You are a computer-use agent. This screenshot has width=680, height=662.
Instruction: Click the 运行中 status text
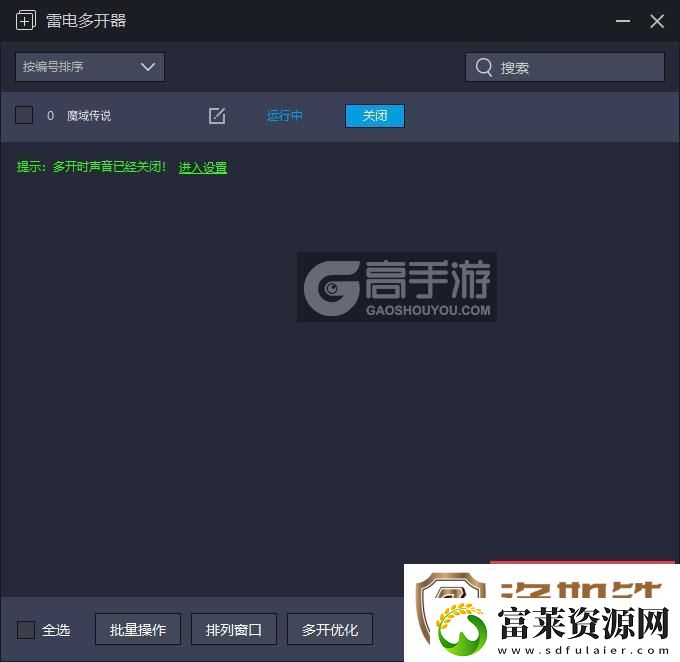pyautogui.click(x=284, y=116)
